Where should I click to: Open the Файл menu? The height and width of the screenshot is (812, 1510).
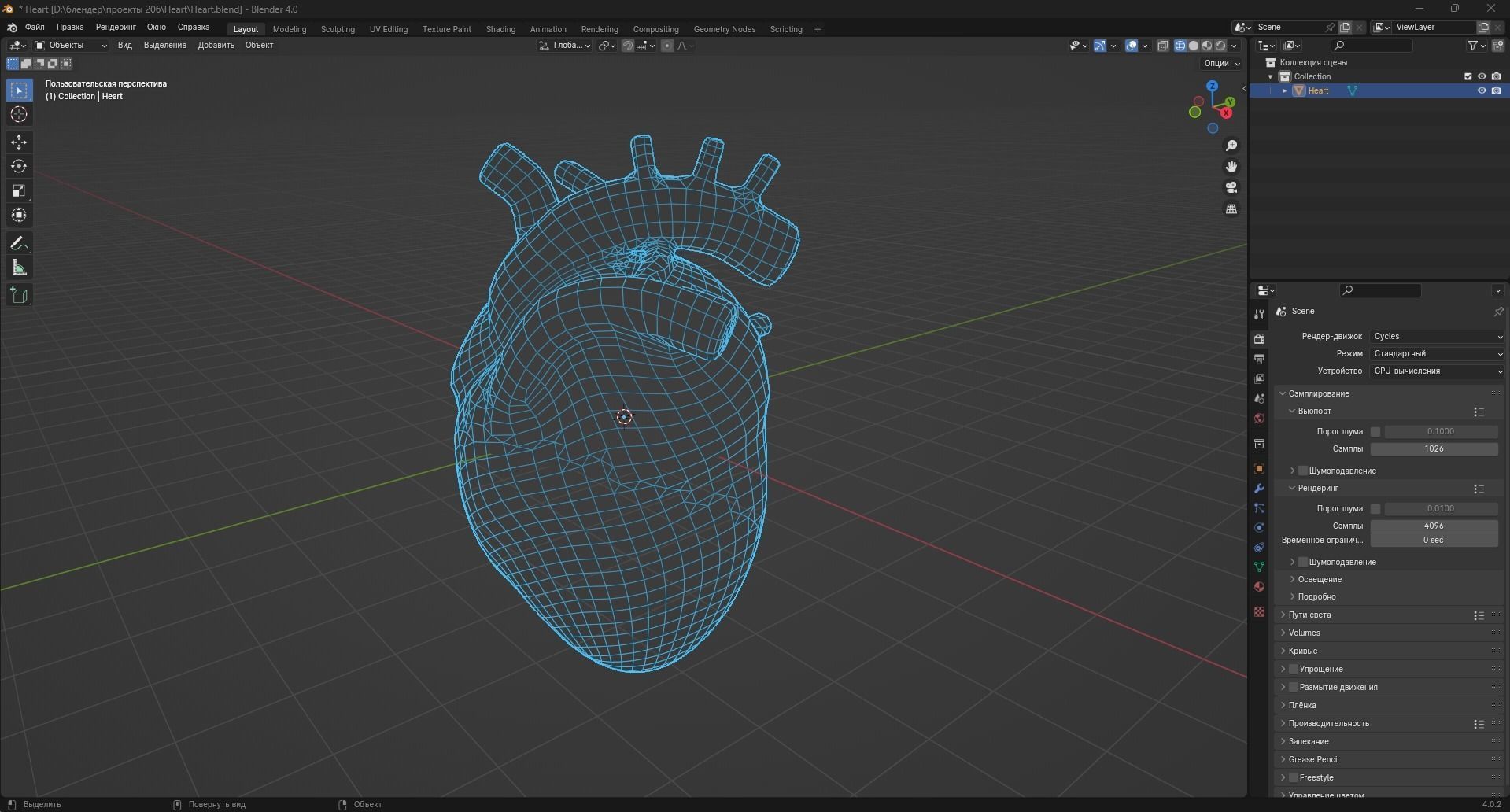coord(35,27)
